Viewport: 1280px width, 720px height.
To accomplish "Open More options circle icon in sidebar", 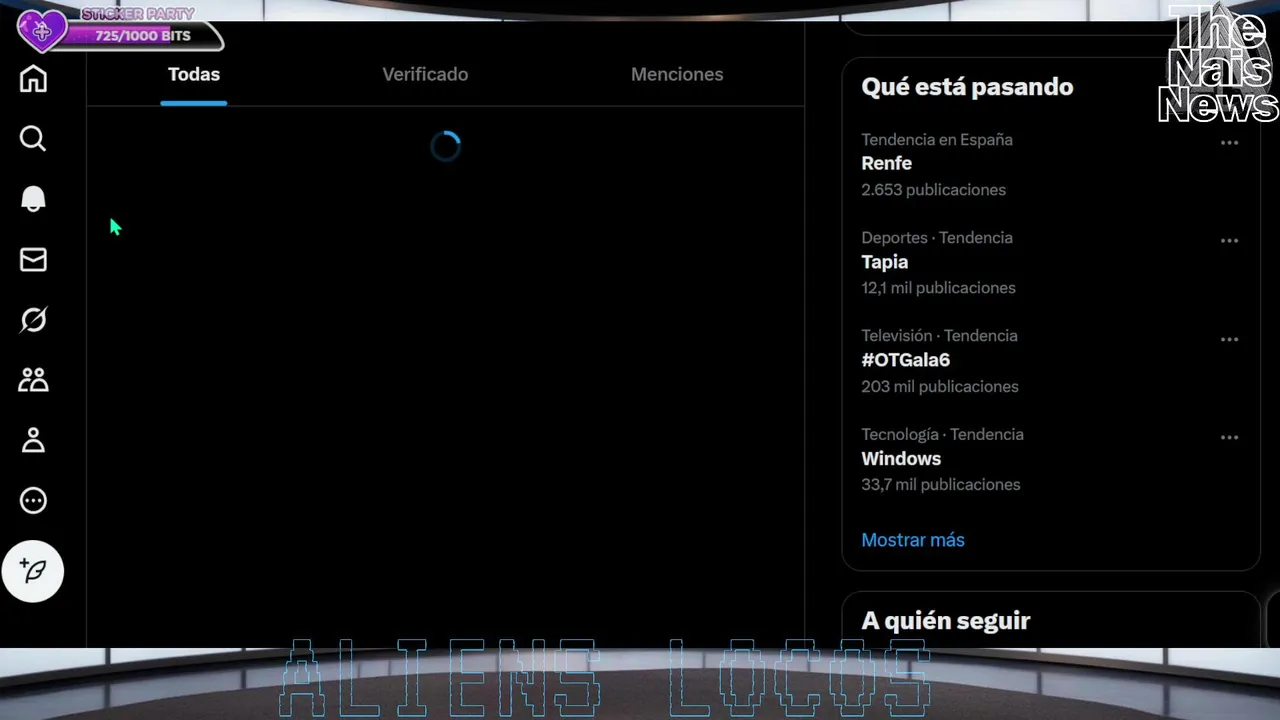I will pyautogui.click(x=33, y=500).
